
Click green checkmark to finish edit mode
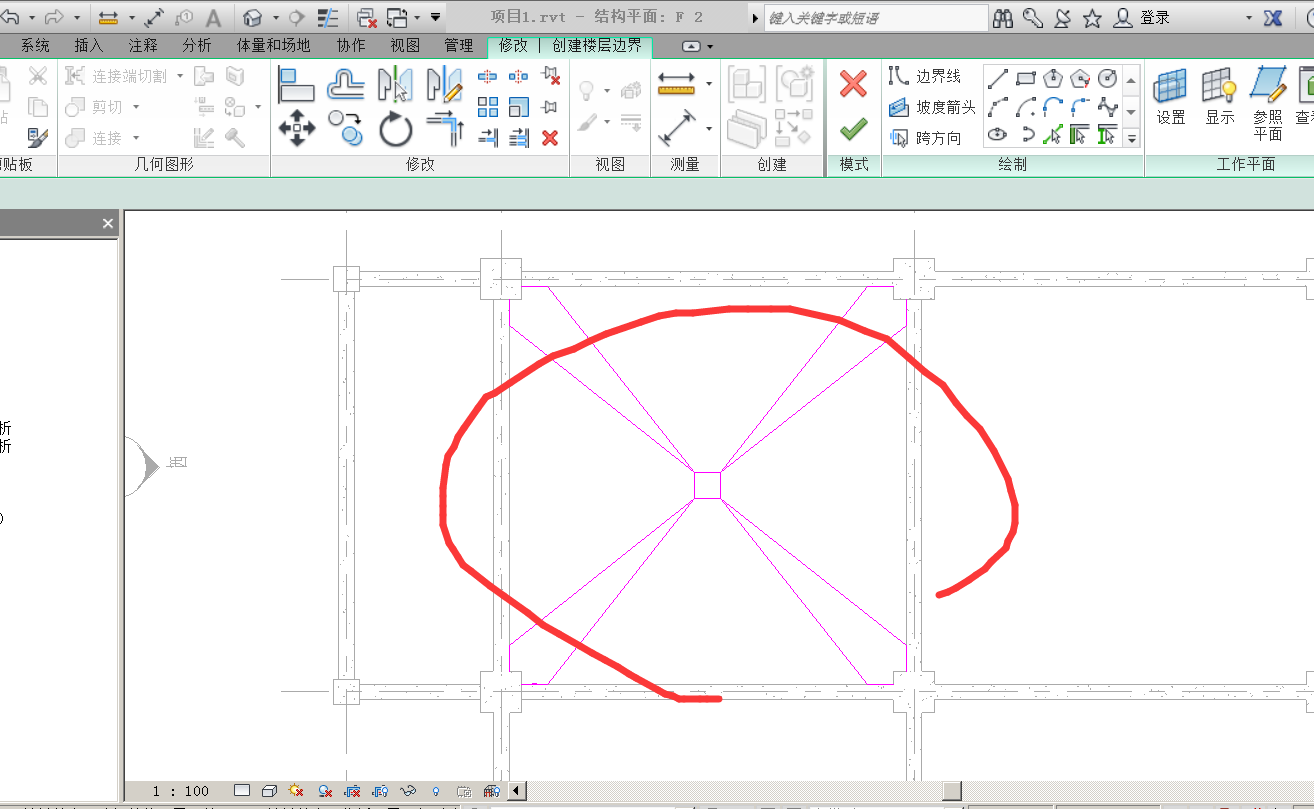tap(853, 130)
